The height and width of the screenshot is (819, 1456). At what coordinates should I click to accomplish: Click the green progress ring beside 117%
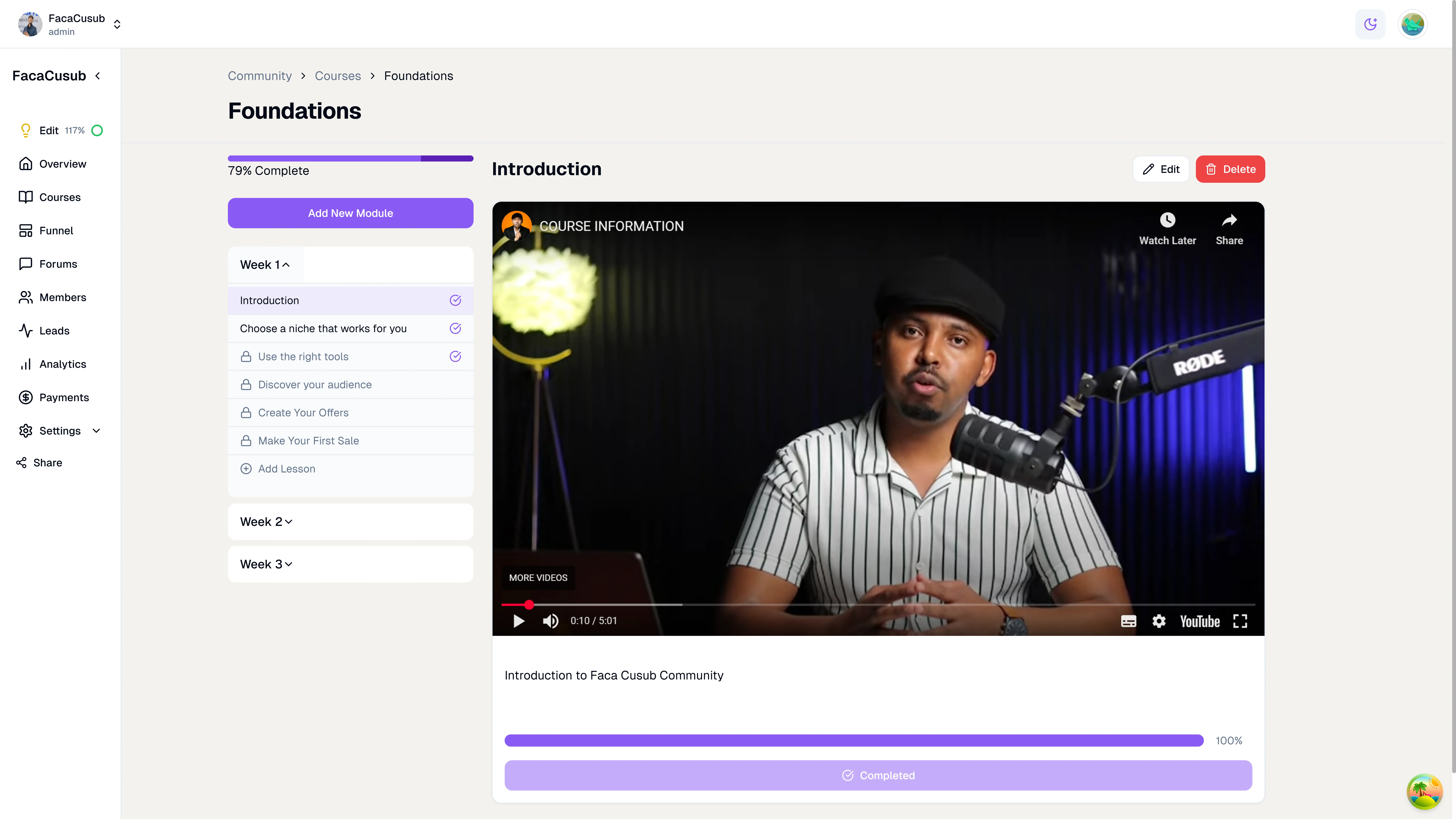click(97, 131)
